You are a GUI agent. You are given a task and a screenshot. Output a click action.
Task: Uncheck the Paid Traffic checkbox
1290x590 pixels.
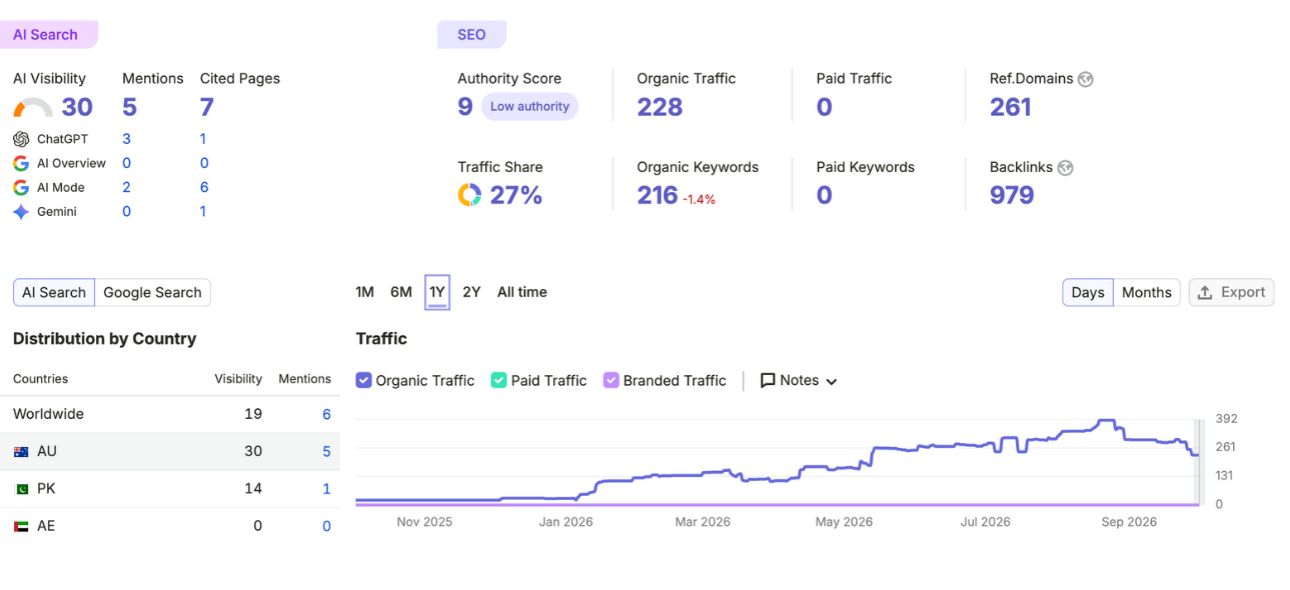[x=499, y=380]
